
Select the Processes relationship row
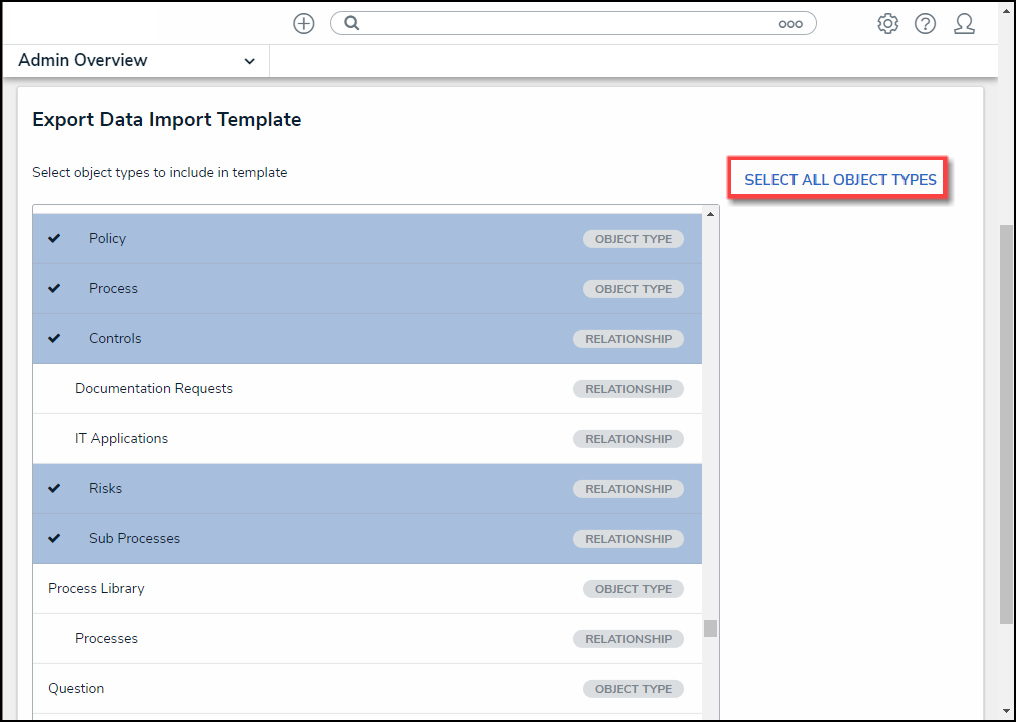[367, 638]
